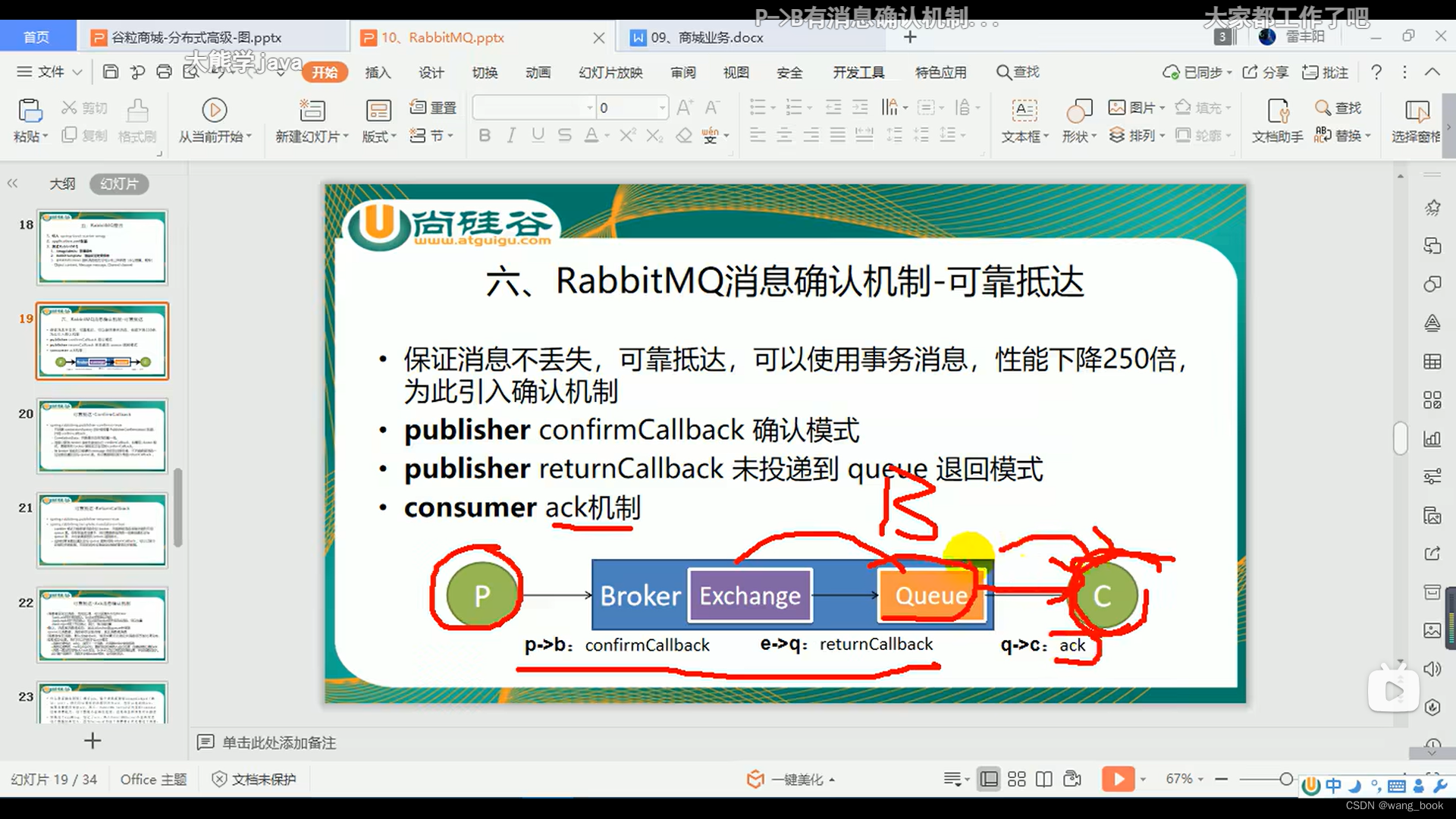
Task: Open the File (文件) menu
Action: coord(49,72)
